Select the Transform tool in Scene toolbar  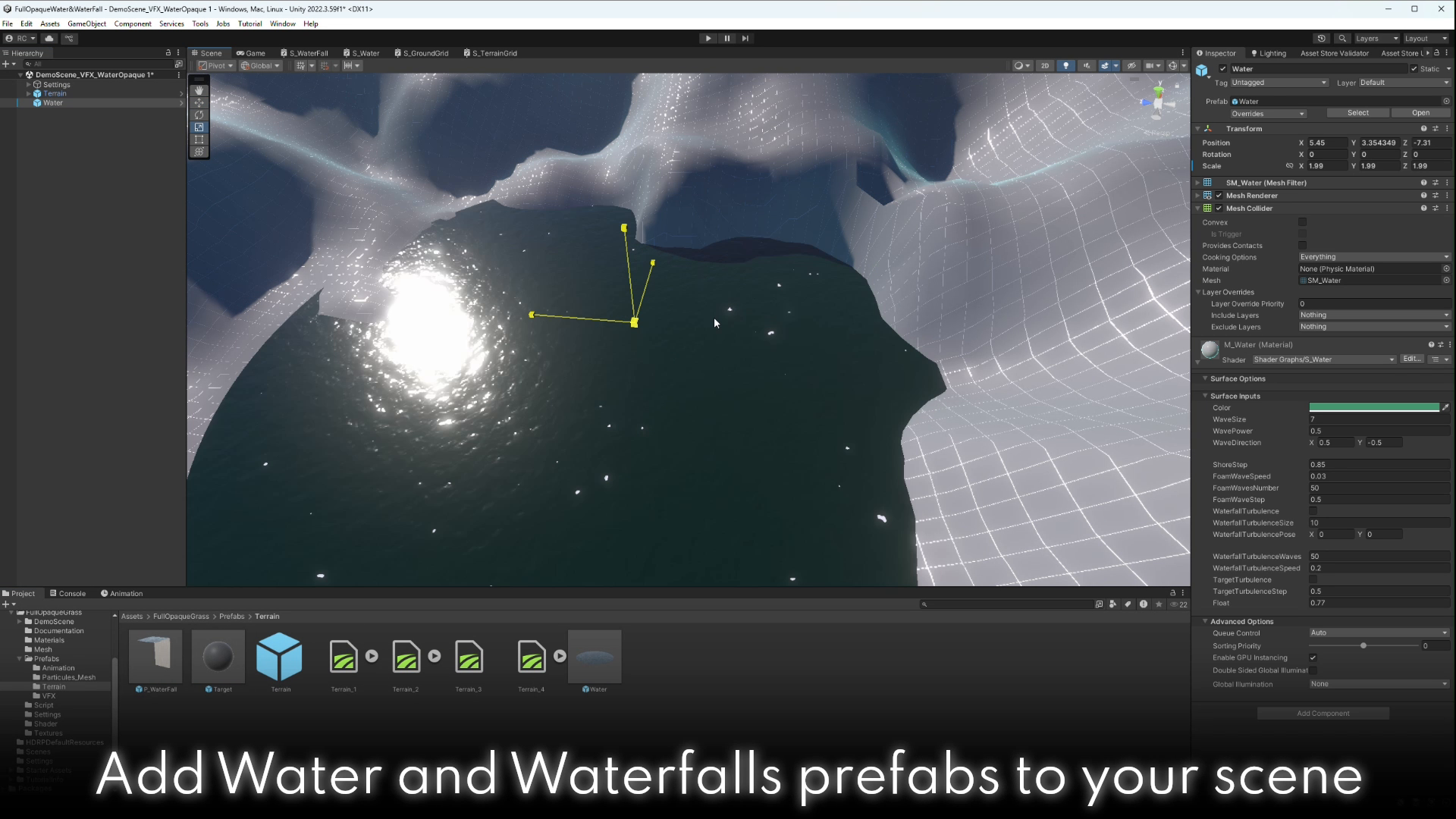pos(199,152)
